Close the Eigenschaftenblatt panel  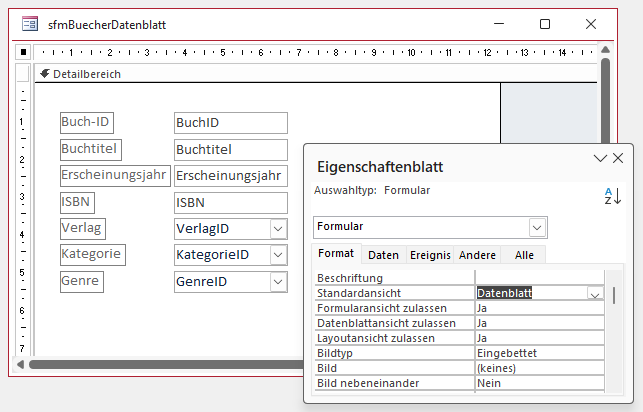click(x=618, y=158)
